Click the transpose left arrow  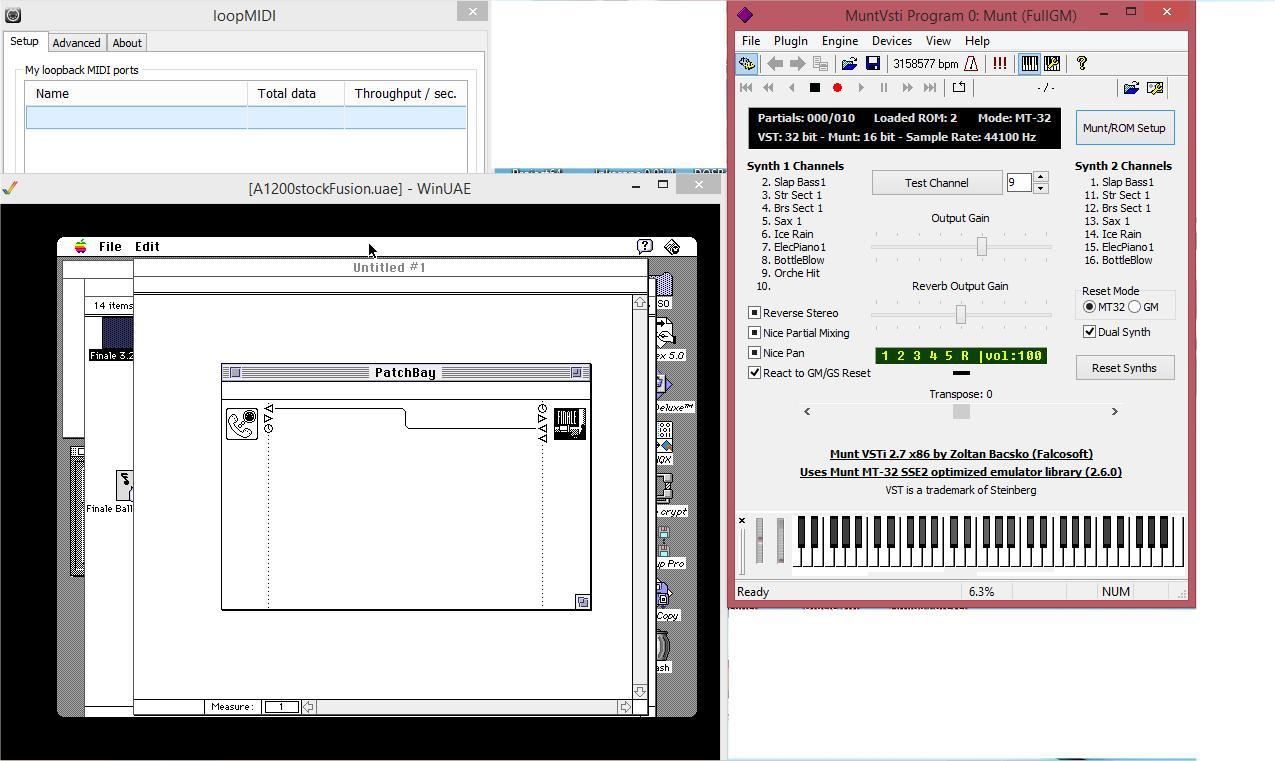807,411
